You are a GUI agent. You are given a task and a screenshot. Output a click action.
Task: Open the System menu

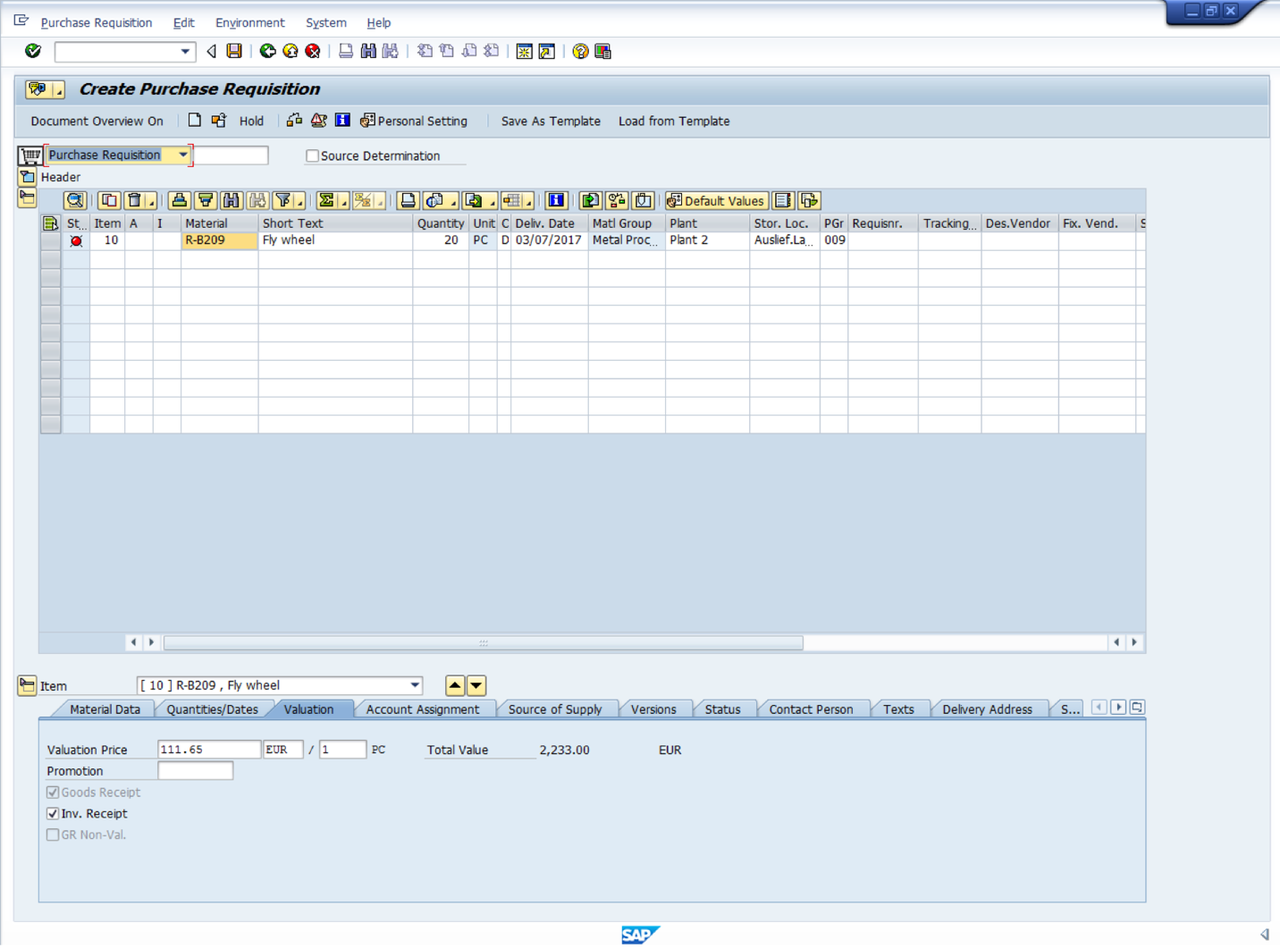click(326, 22)
